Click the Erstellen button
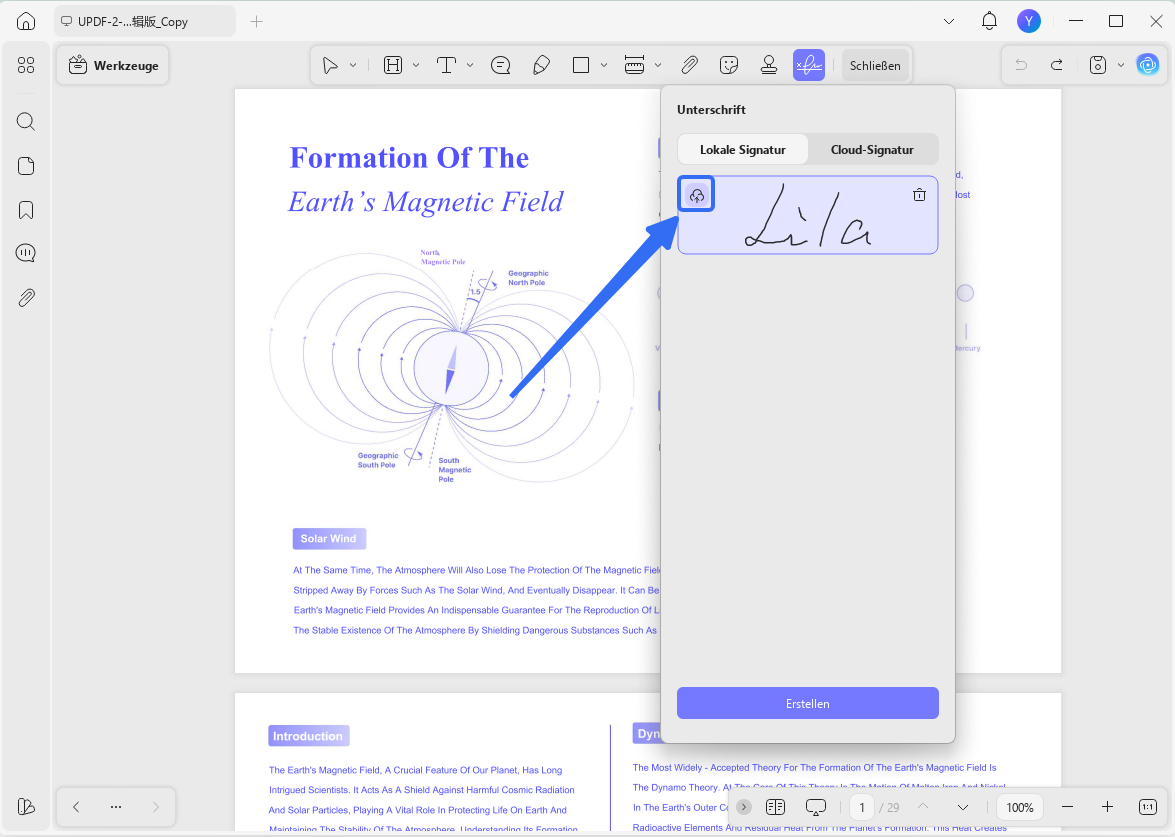The width and height of the screenshot is (1175, 837). pos(808,703)
